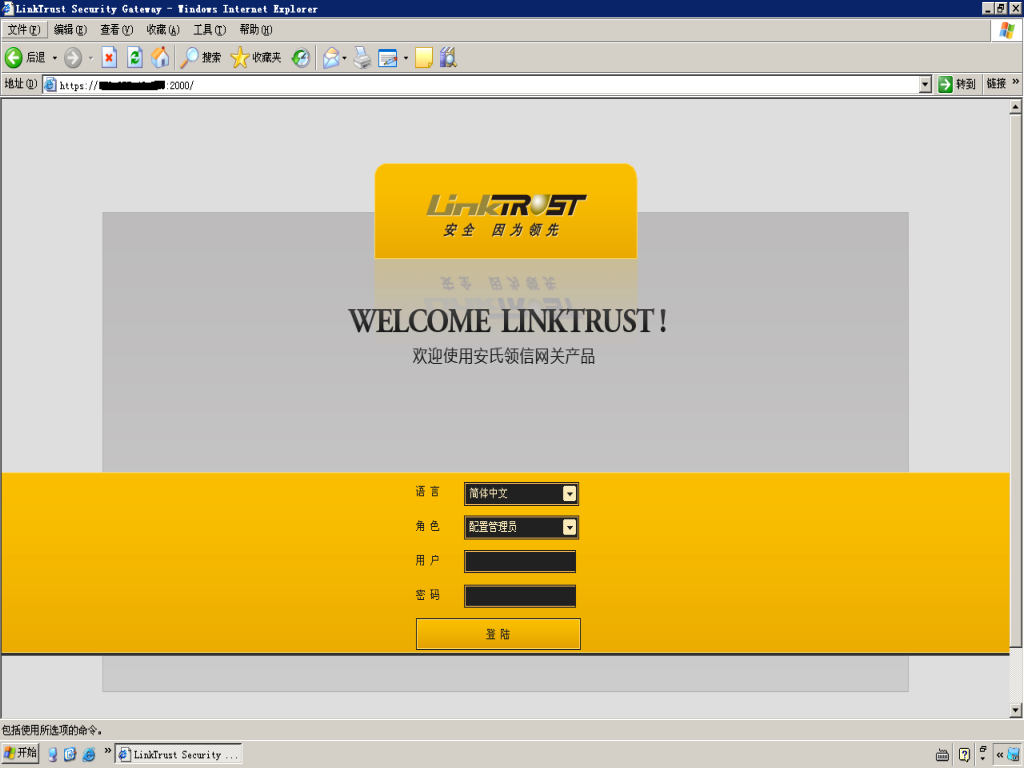
Task: Minimize the Internet Explorer window
Action: [988, 8]
